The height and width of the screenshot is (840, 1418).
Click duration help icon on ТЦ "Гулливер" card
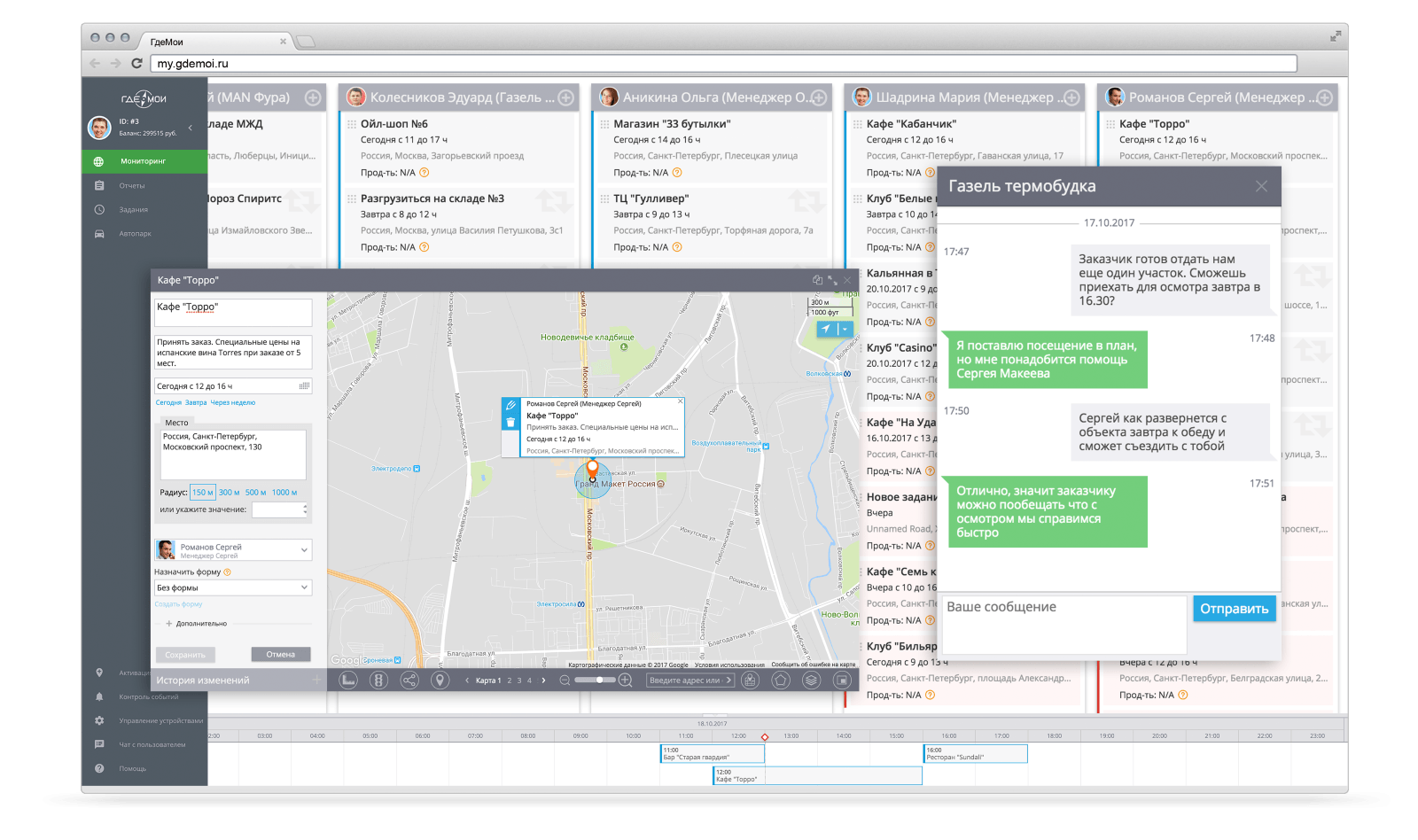click(x=677, y=247)
